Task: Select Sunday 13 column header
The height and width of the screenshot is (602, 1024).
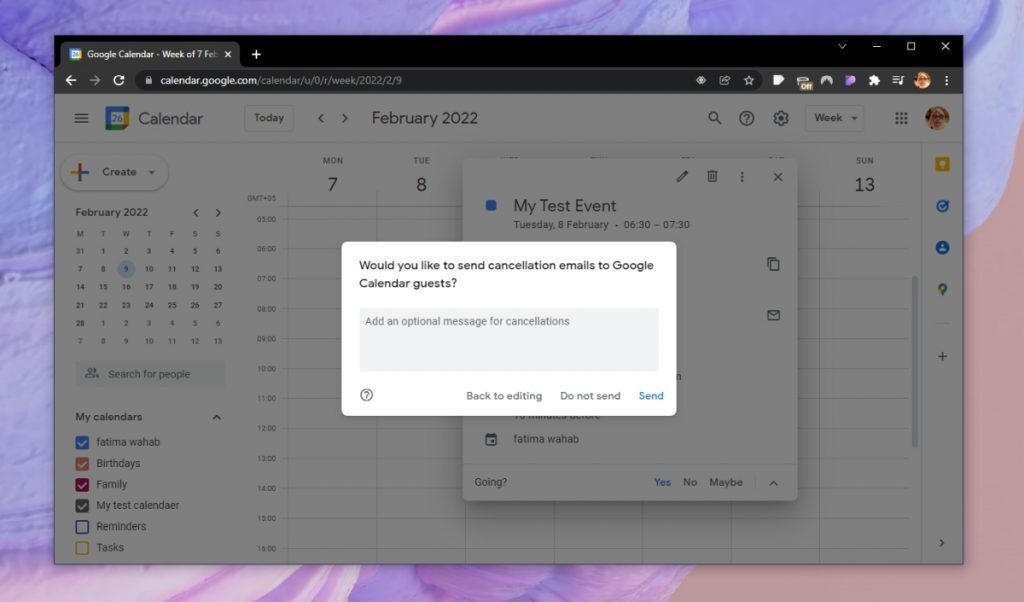Action: click(x=864, y=177)
